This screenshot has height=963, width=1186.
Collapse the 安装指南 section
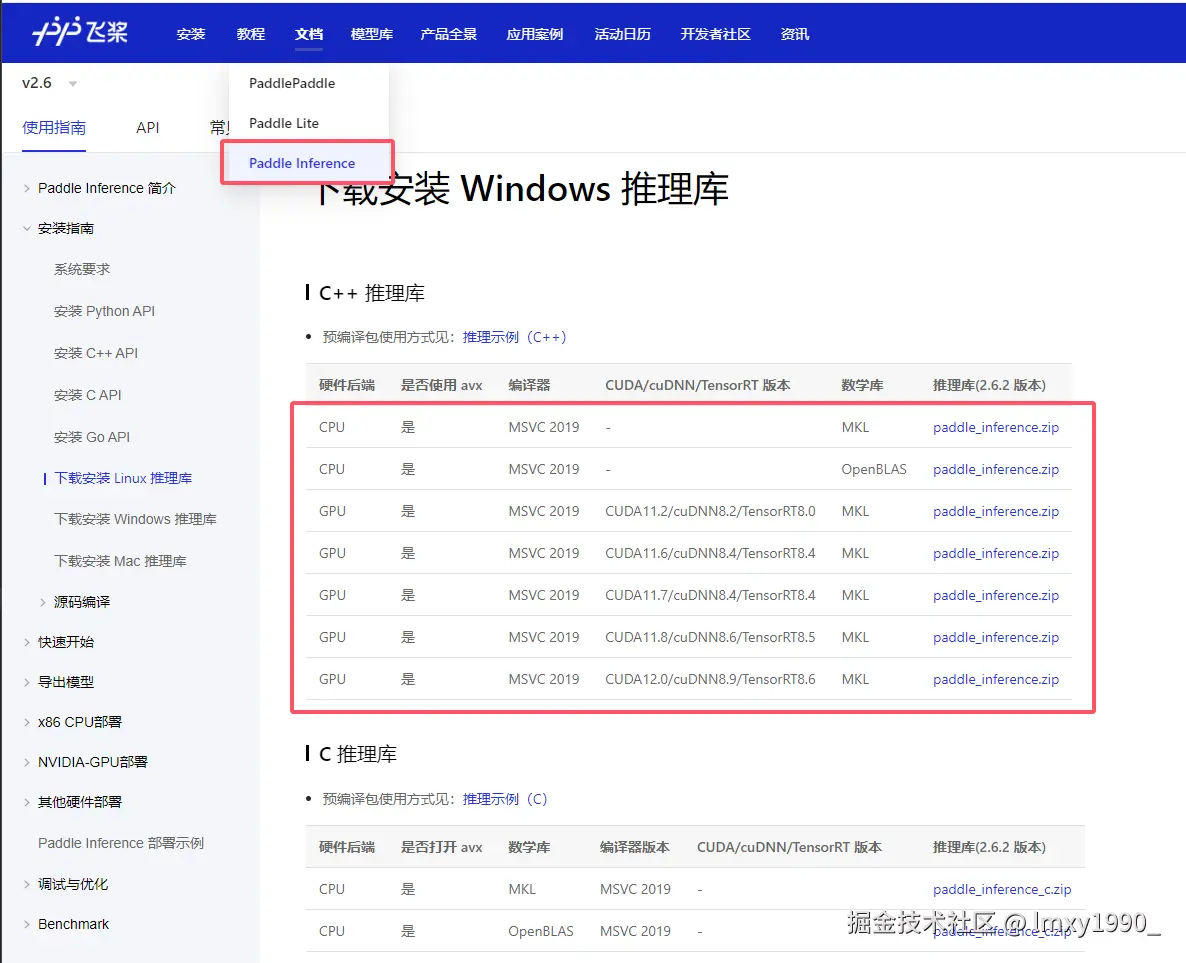(66, 228)
